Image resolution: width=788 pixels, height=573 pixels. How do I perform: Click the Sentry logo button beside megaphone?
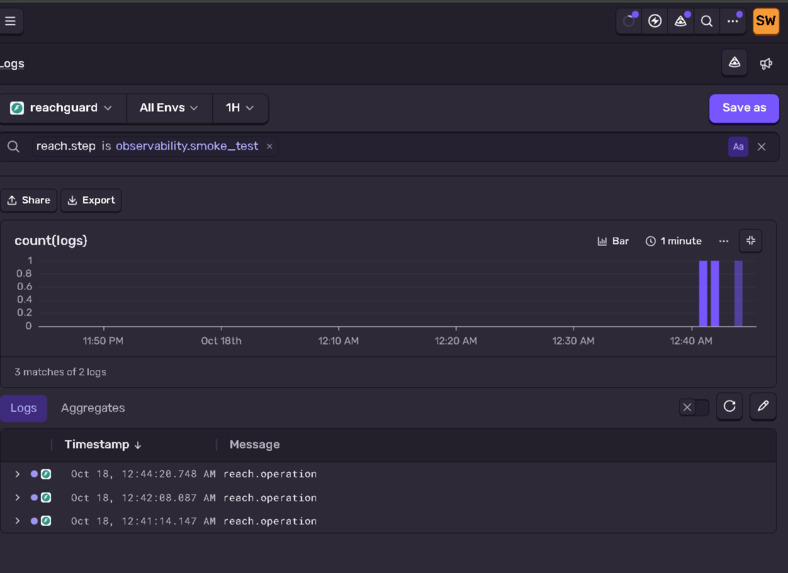(734, 63)
